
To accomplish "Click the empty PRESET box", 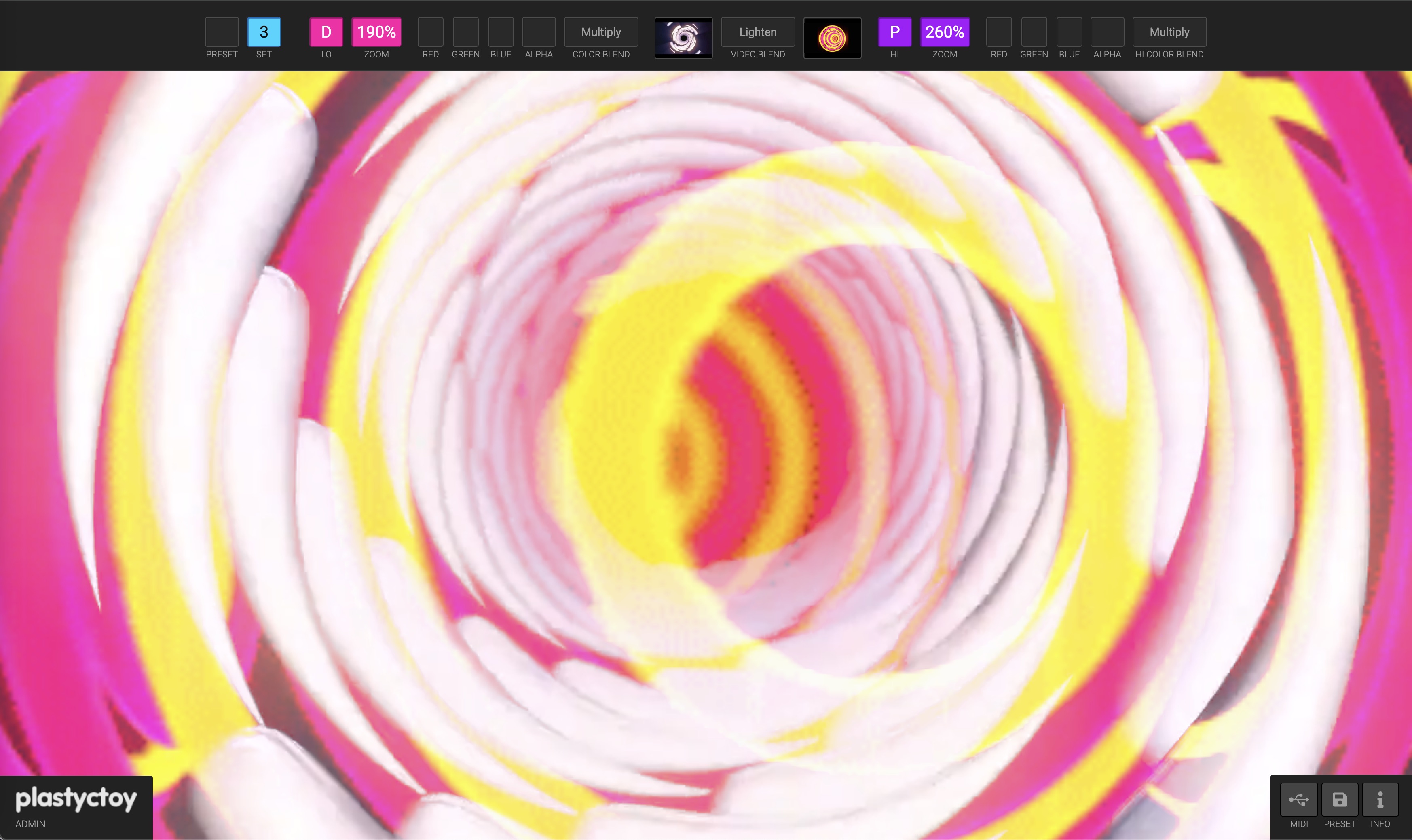I will [x=221, y=32].
